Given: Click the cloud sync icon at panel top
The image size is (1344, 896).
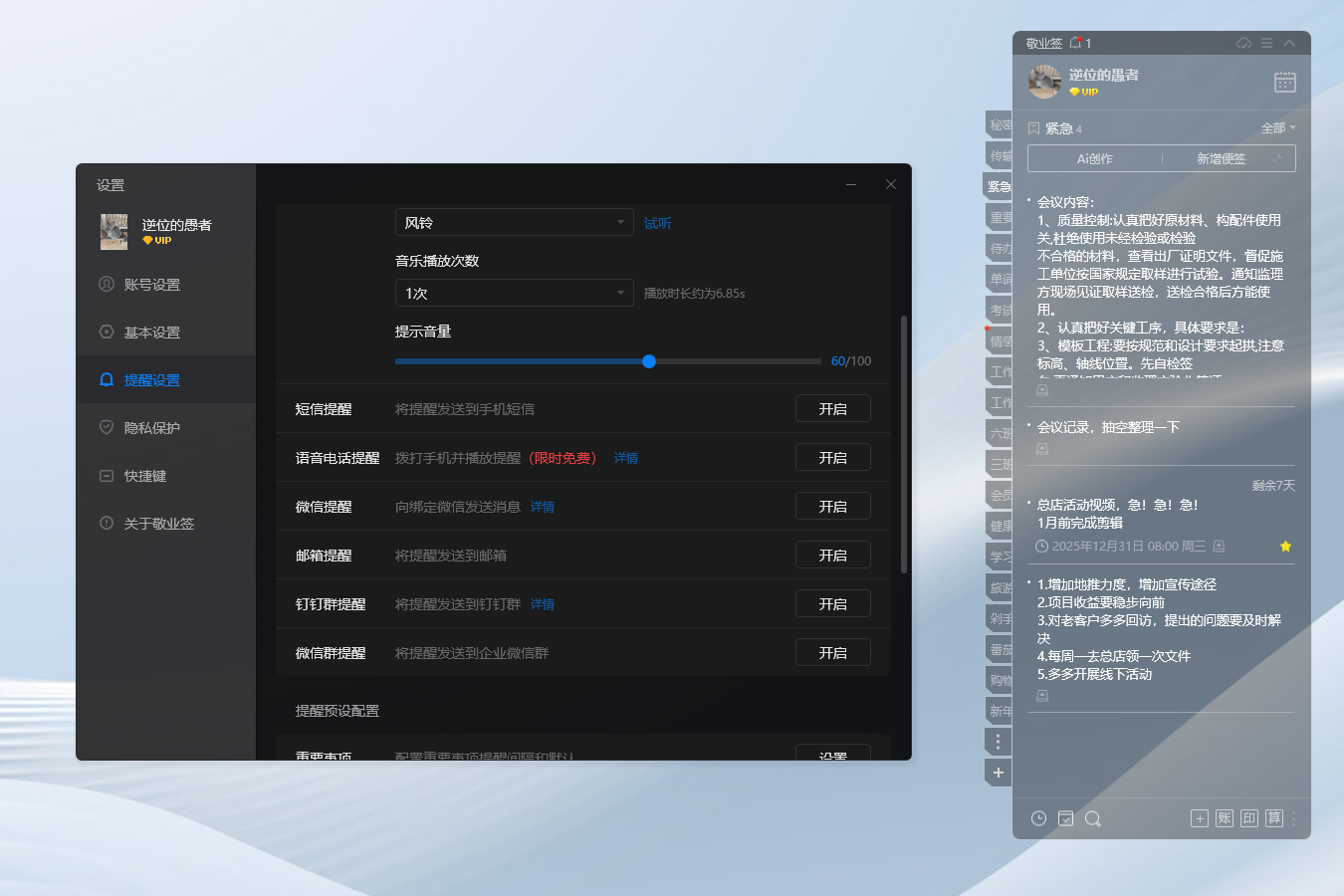Looking at the screenshot, I should click(x=1243, y=43).
